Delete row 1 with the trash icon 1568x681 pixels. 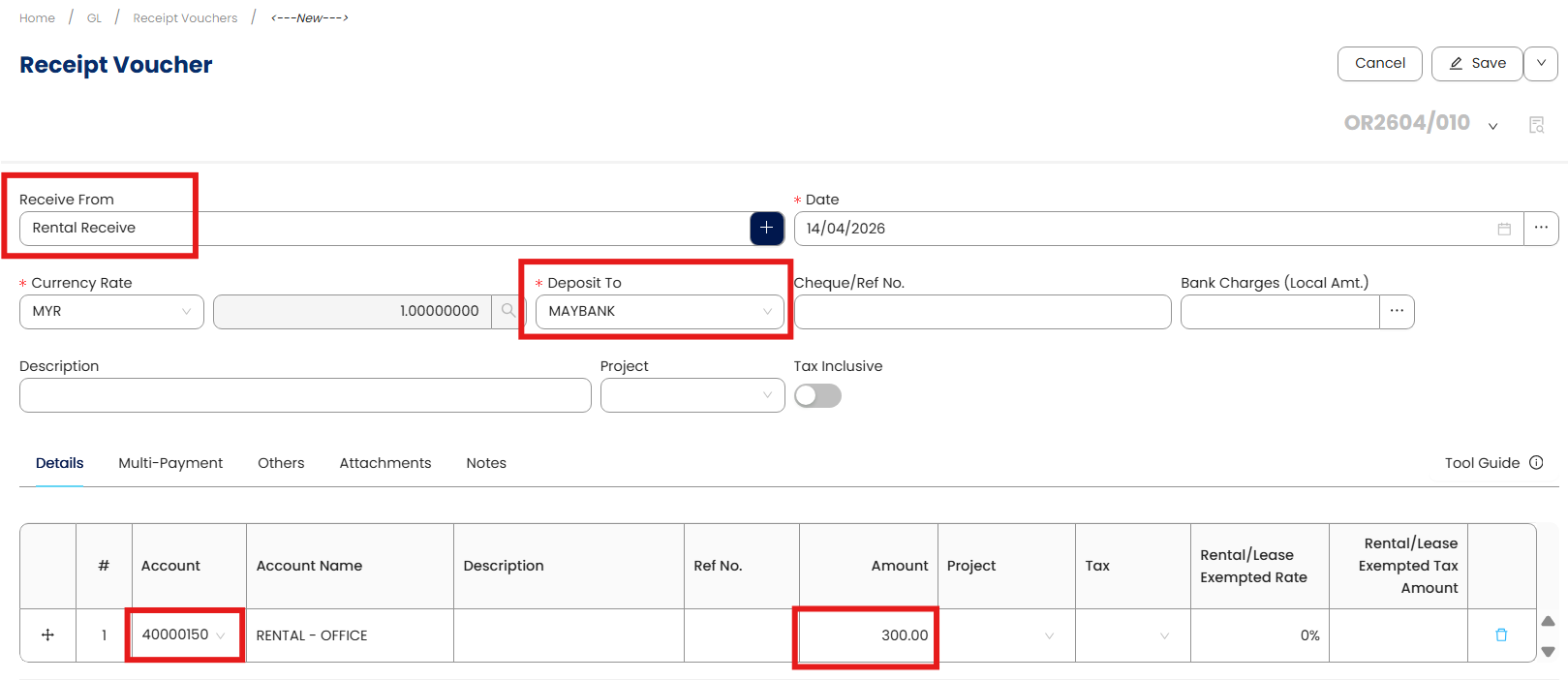[x=1501, y=635]
